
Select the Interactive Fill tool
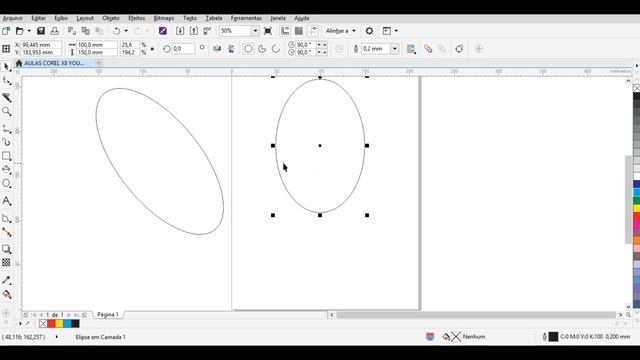click(x=7, y=294)
